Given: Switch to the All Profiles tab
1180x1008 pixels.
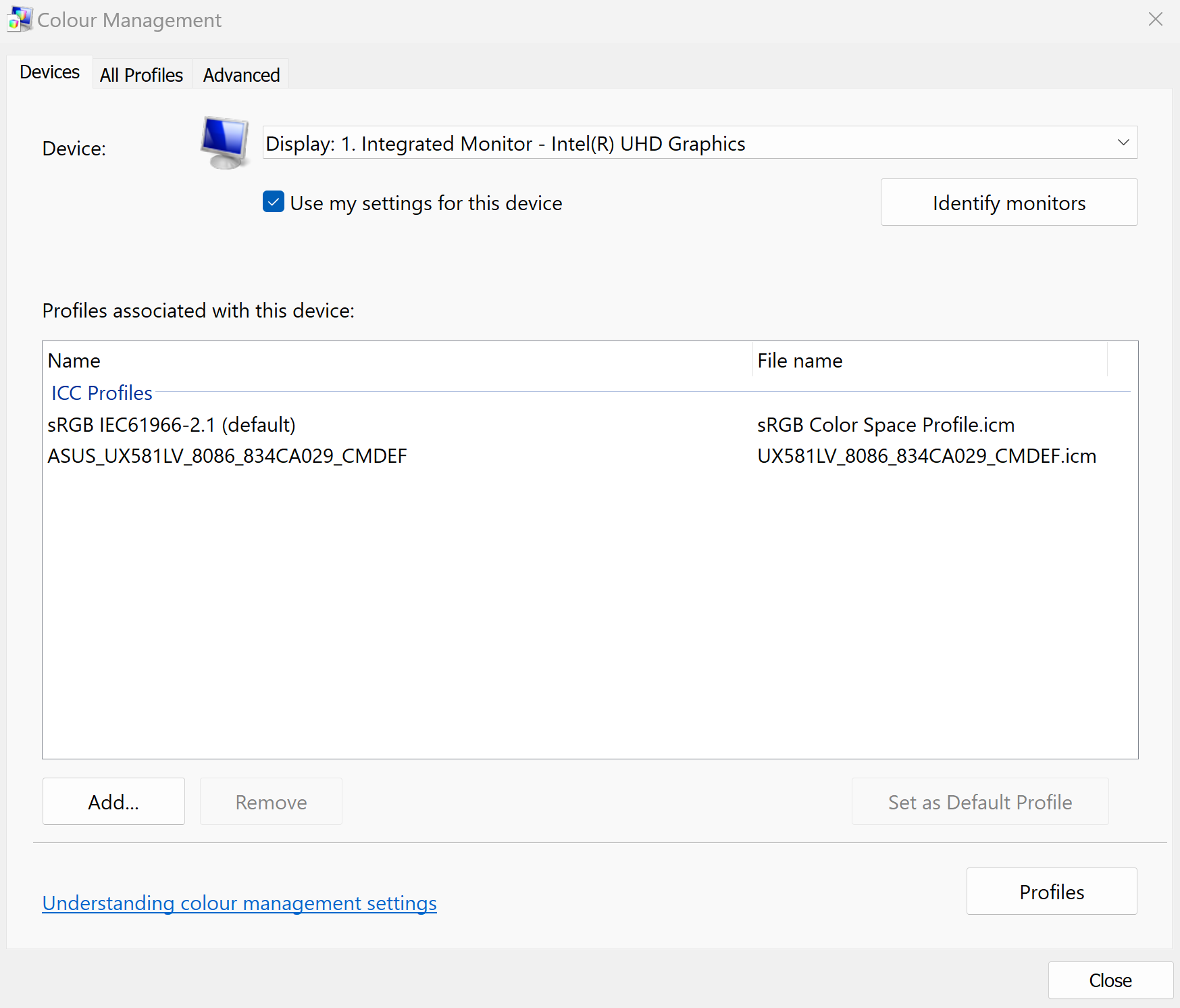Looking at the screenshot, I should (142, 75).
